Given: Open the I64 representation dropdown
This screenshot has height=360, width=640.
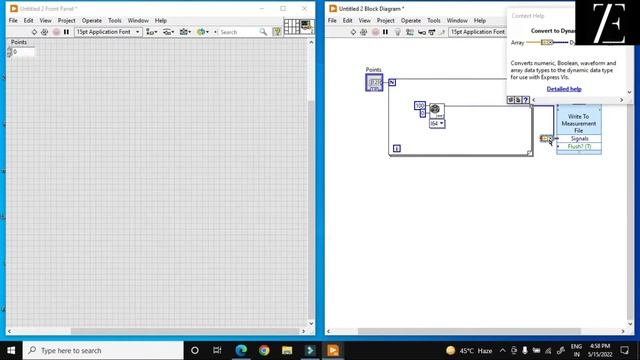Looking at the screenshot, I should point(437,123).
